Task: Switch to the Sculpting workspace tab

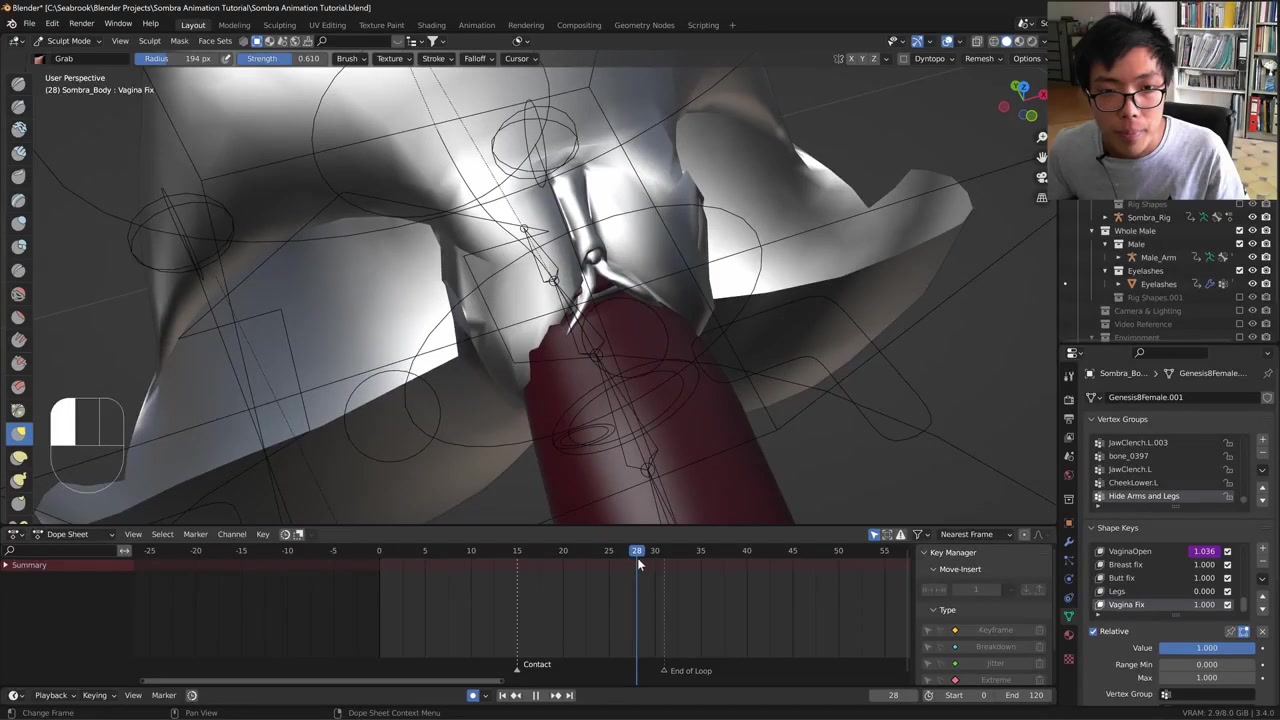Action: 279,25
